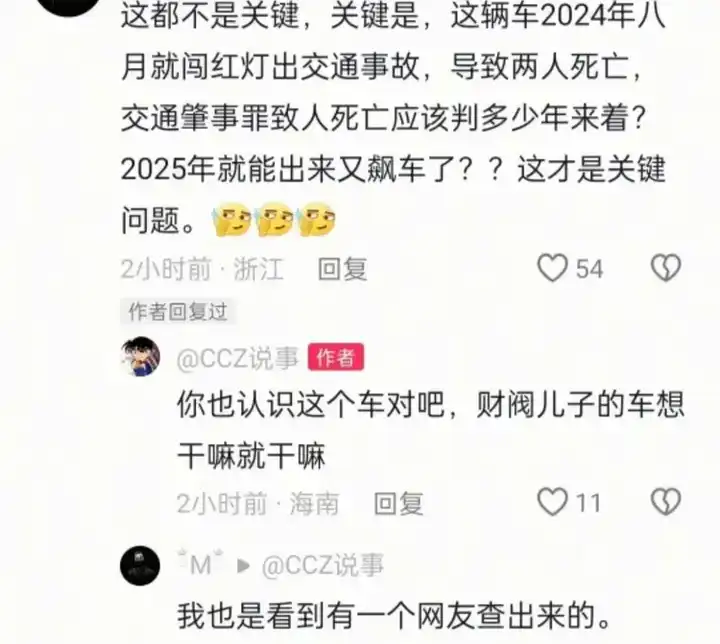Tap the 54 like count
Viewport: 720px width, 644px height.
(589, 269)
